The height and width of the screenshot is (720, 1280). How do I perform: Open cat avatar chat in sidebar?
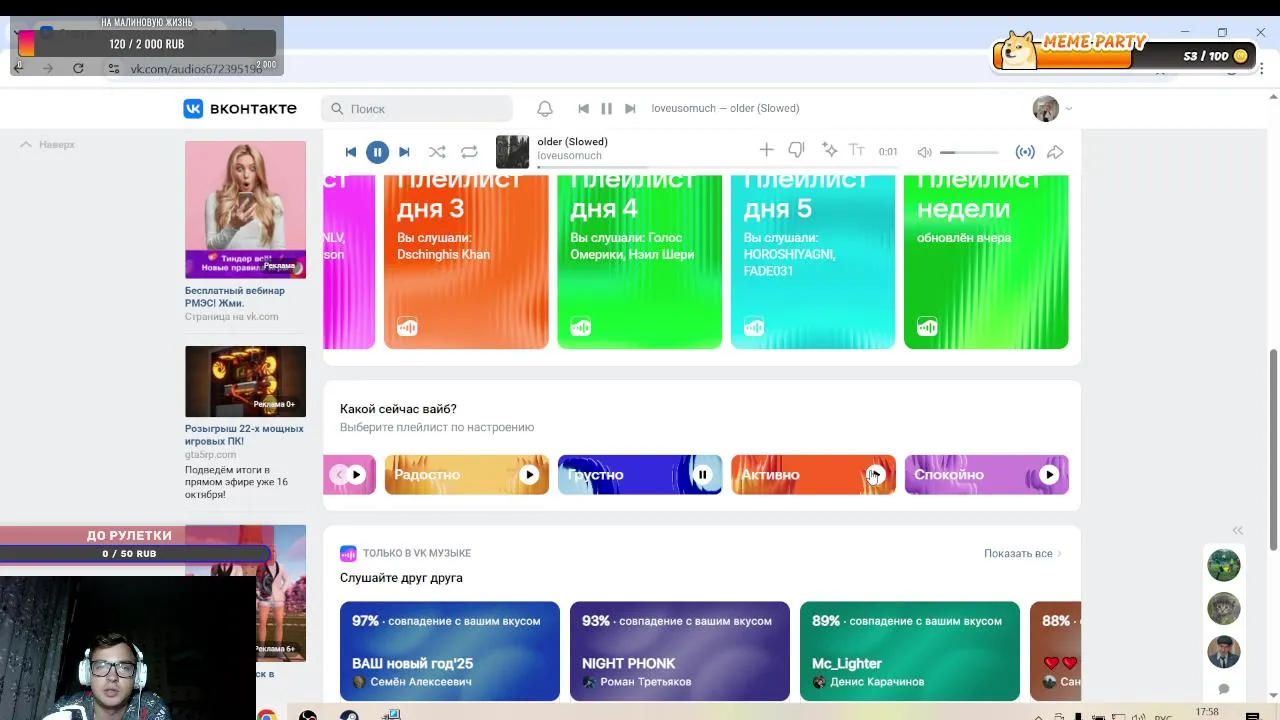coord(1223,608)
